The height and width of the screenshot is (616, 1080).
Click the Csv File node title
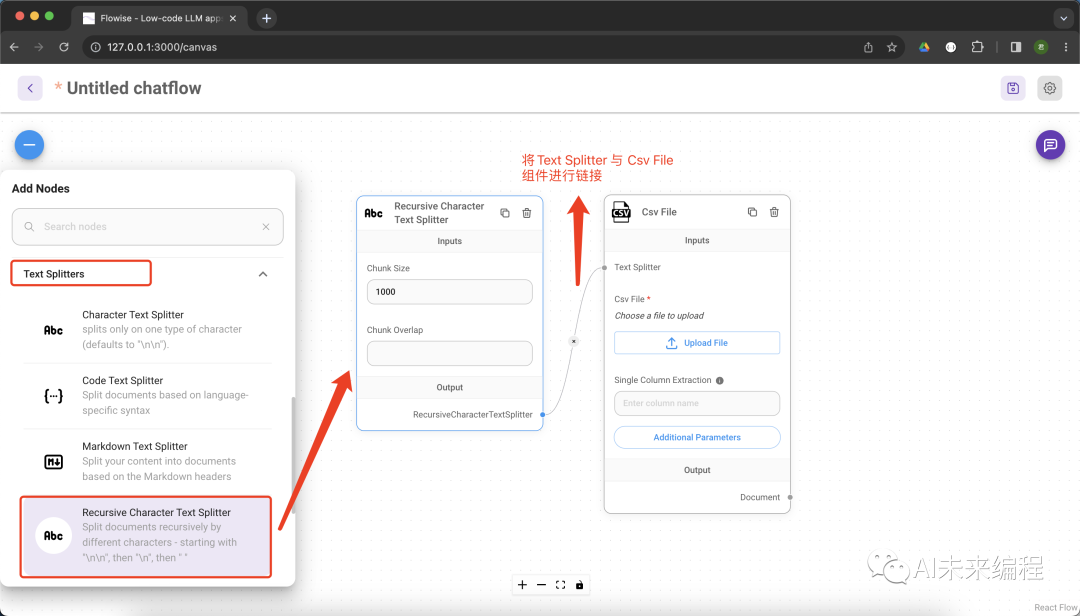659,212
